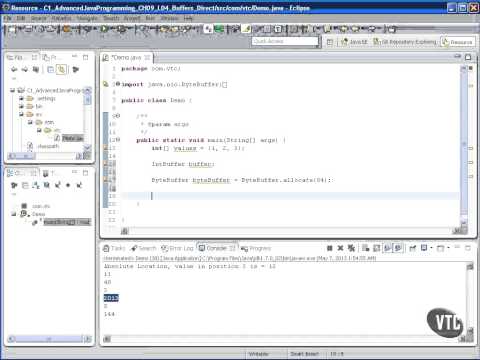Toggle Link with Editor in Navigator

pyautogui.click(x=61, y=69)
